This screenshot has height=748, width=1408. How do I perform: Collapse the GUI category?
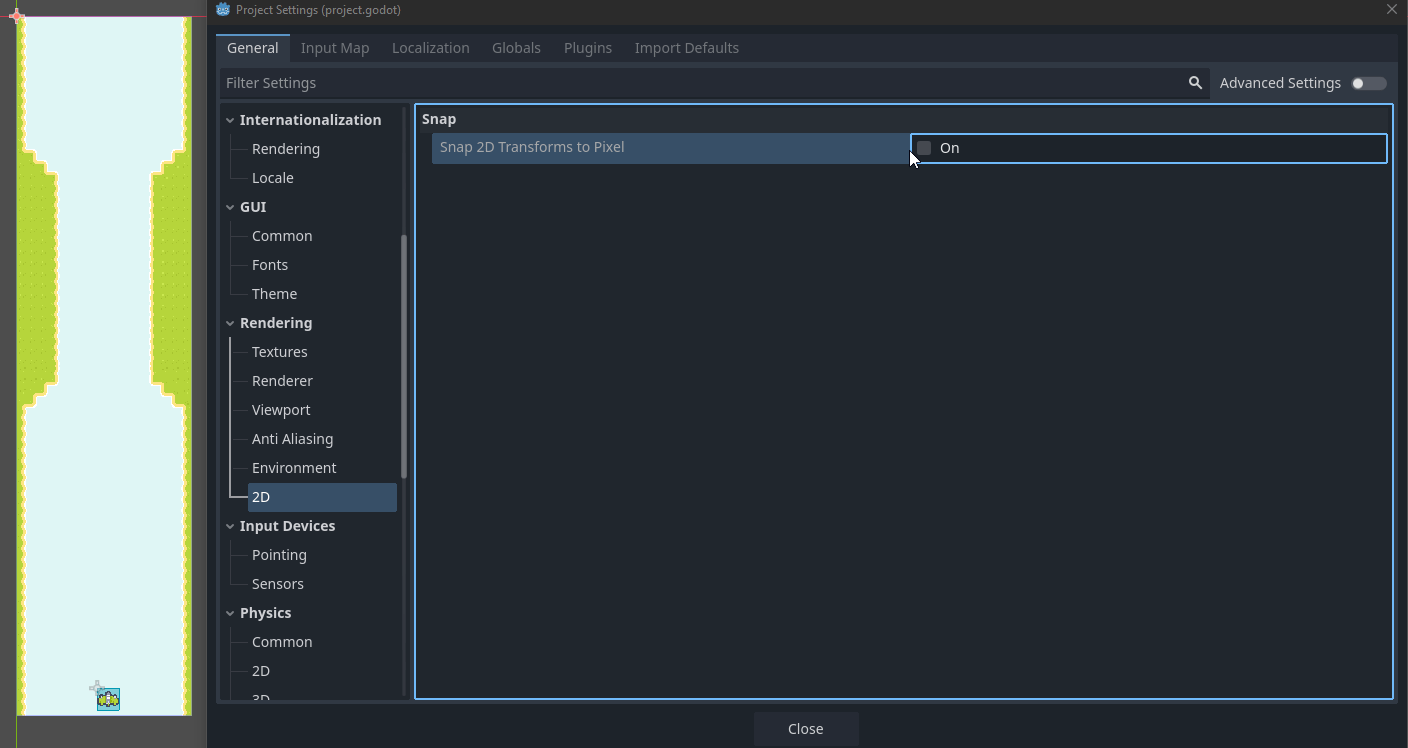click(x=229, y=206)
